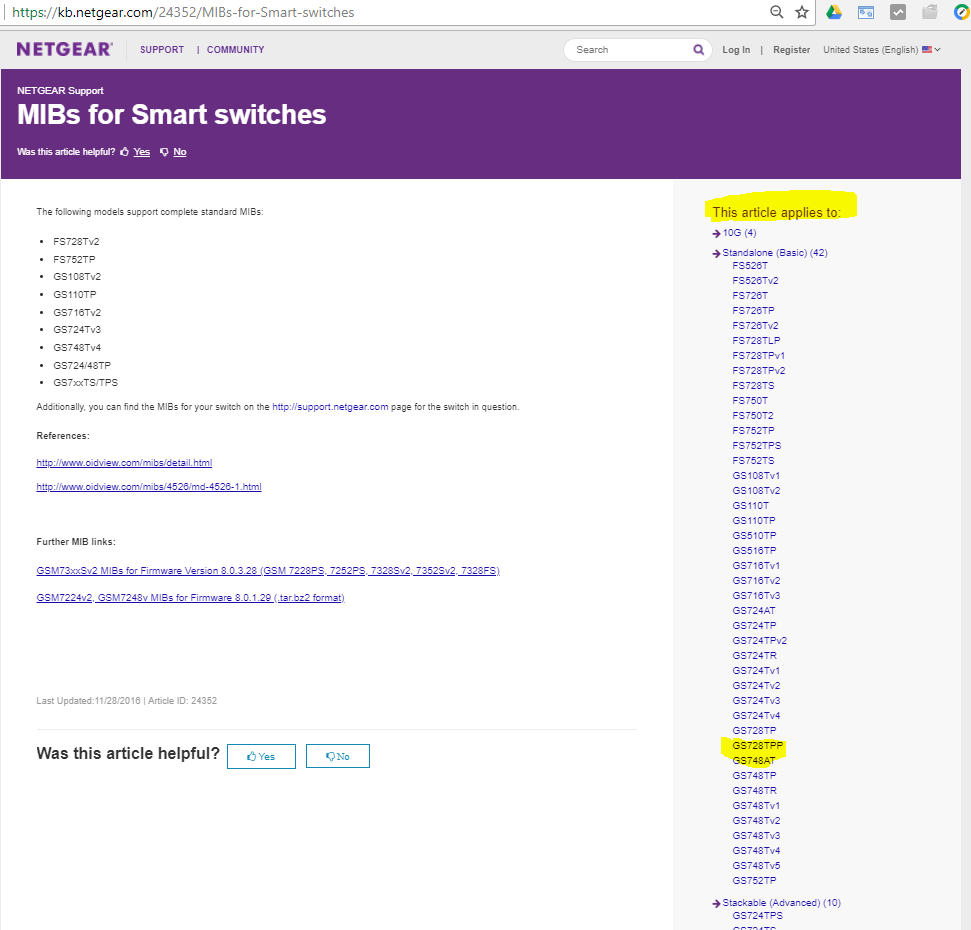This screenshot has width=971, height=930.
Task: Select the GS716Tv3 model link
Action: [x=756, y=596]
